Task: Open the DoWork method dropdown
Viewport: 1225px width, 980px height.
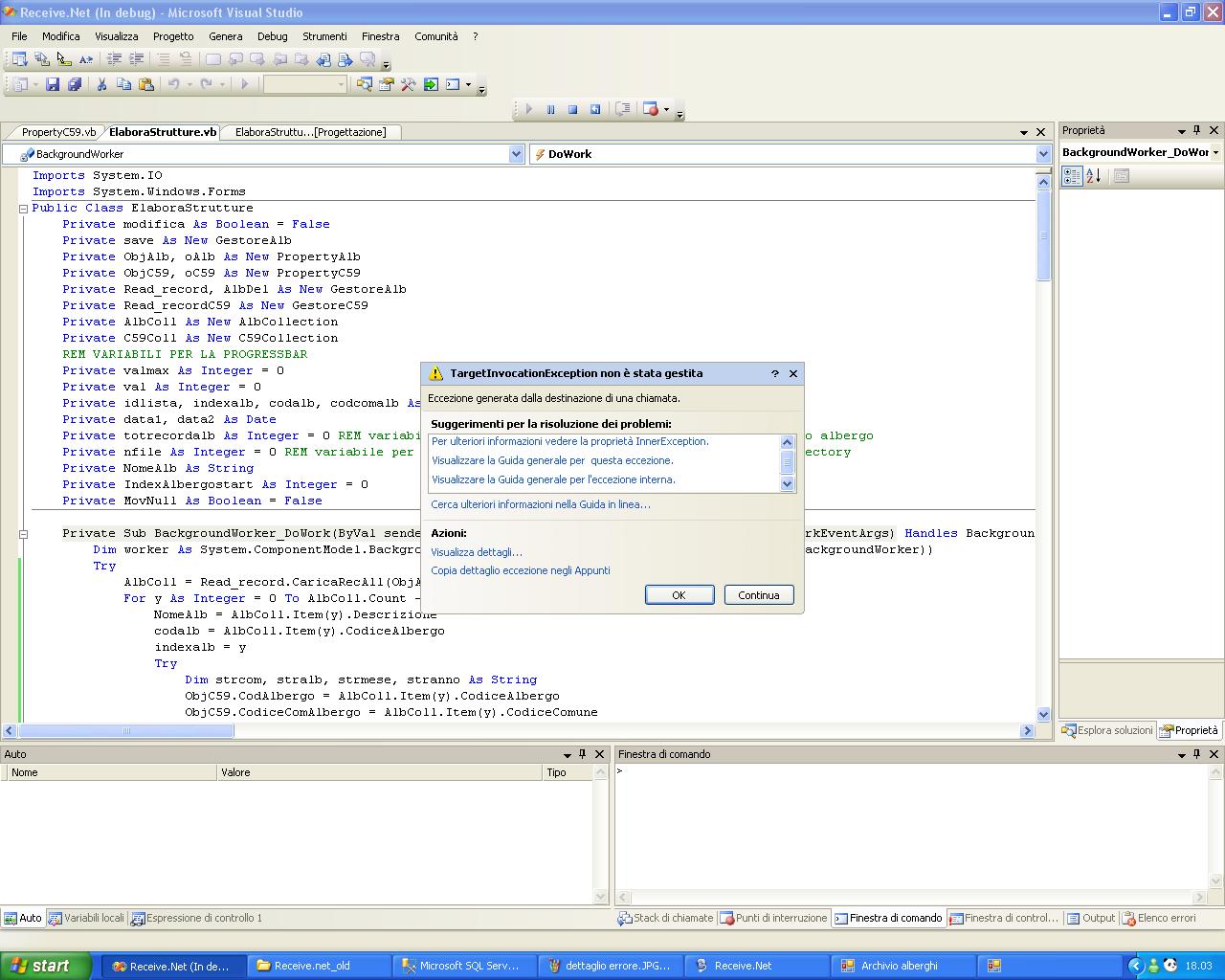Action: 1043,154
